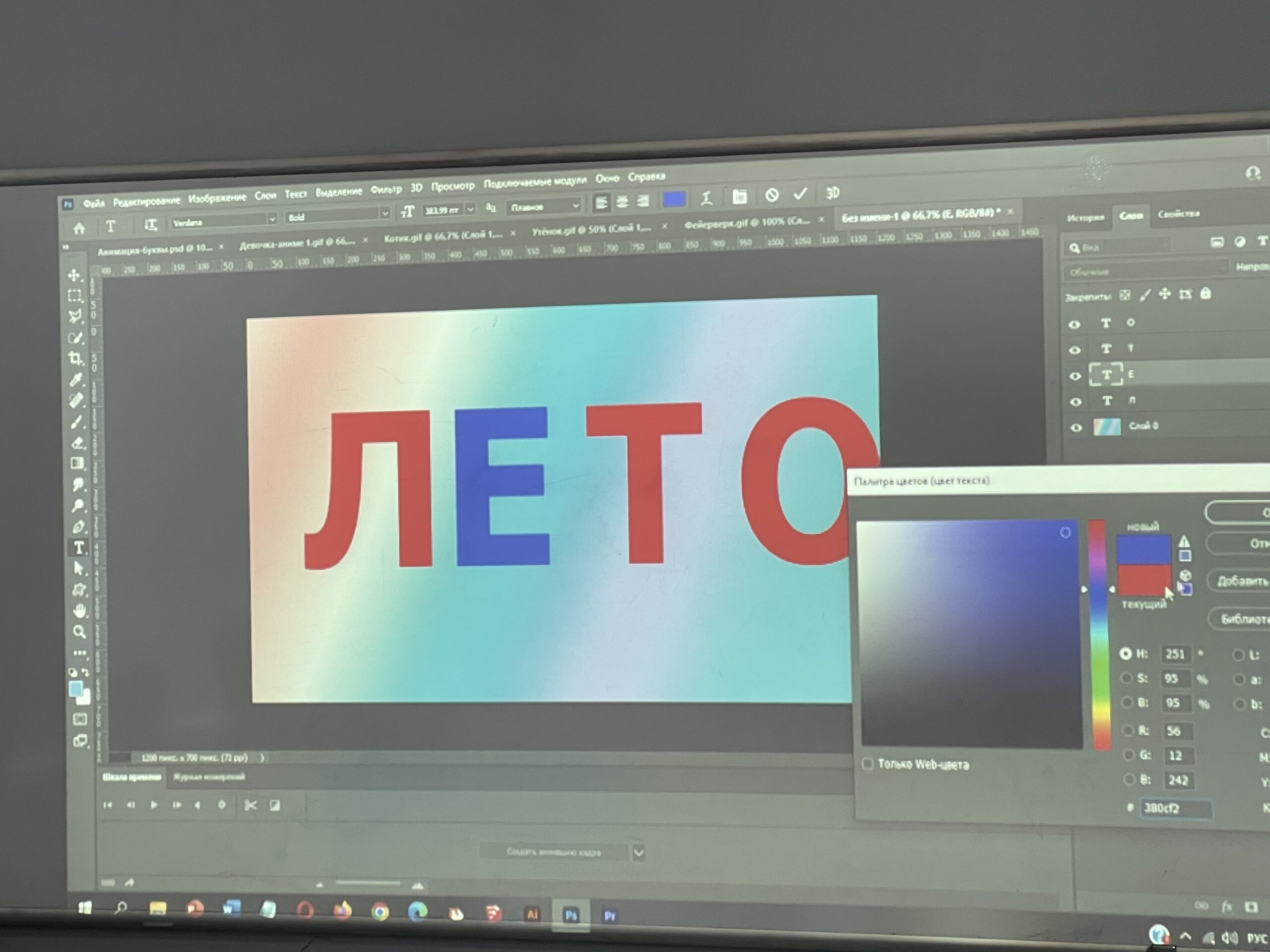Select the S saturation radio button
This screenshot has height=952, width=1270.
(1127, 678)
